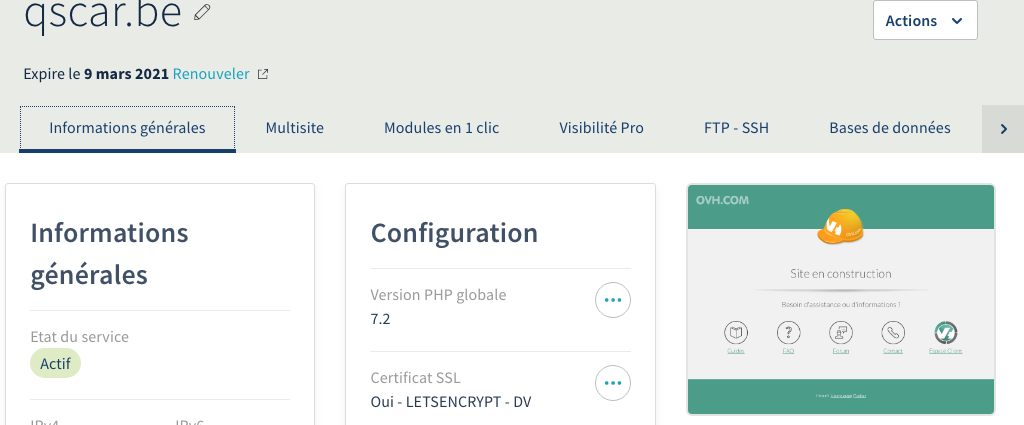Click the pencil icon beside qscar.be
Screen dimensions: 1024x425
[x=203, y=12]
